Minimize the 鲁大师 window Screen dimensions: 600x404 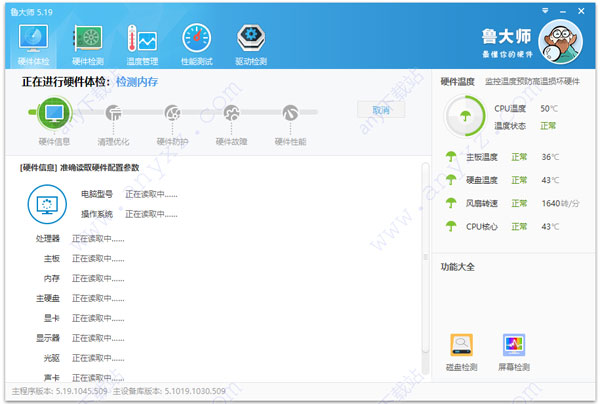(x=563, y=11)
